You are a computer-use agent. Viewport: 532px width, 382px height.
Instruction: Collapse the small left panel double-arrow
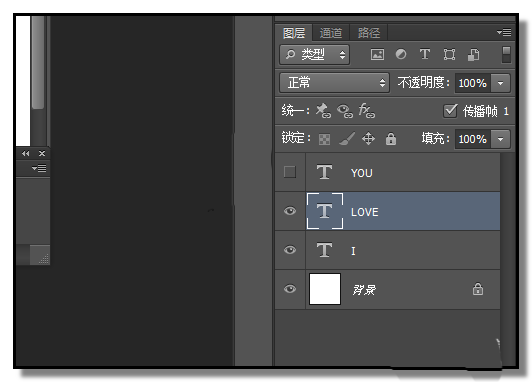click(25, 153)
